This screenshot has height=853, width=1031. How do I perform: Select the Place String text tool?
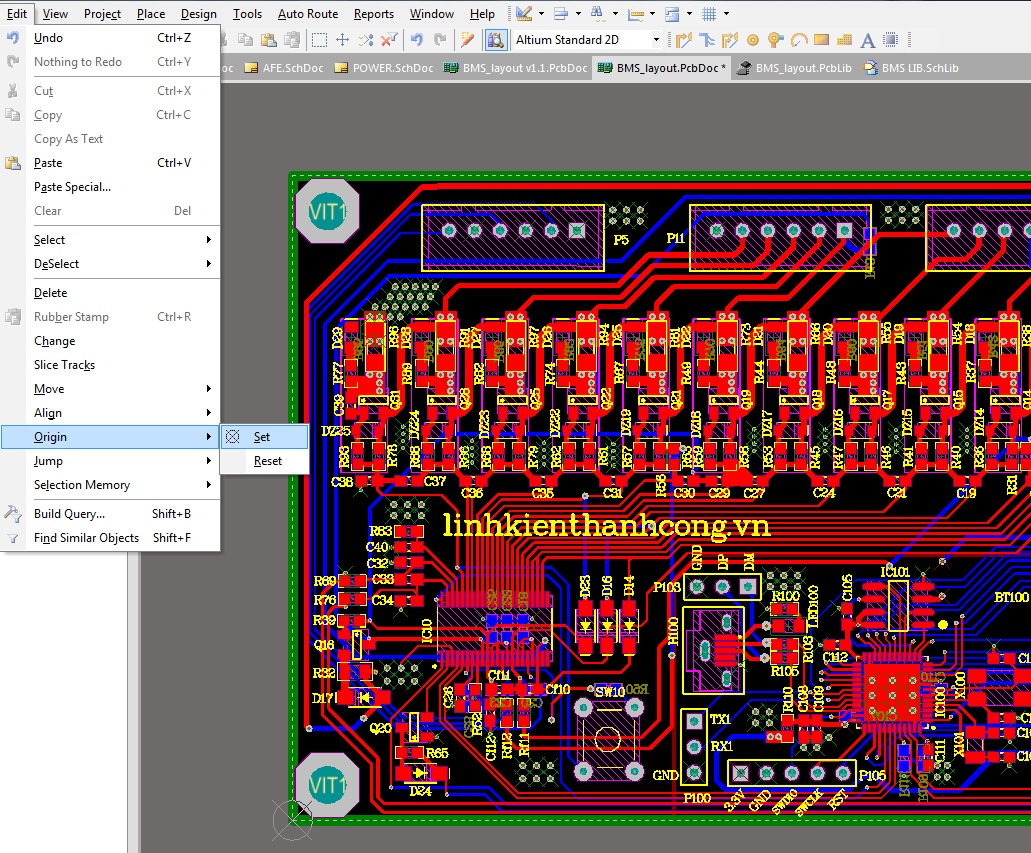[x=867, y=40]
